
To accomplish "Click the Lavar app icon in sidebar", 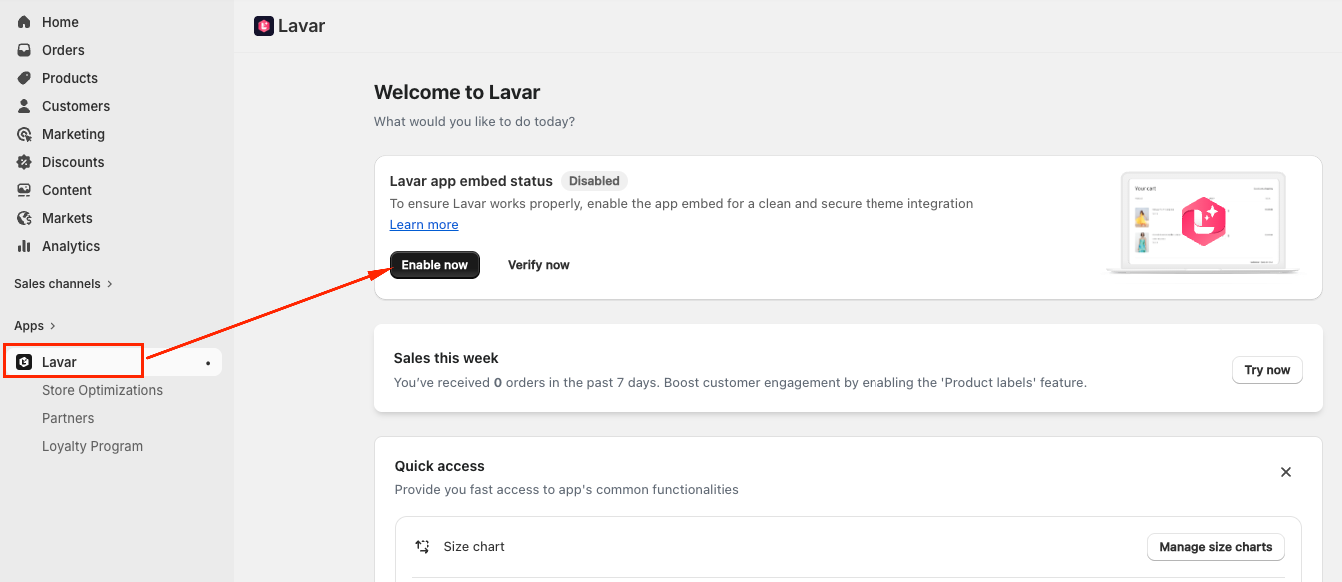I will coord(24,362).
